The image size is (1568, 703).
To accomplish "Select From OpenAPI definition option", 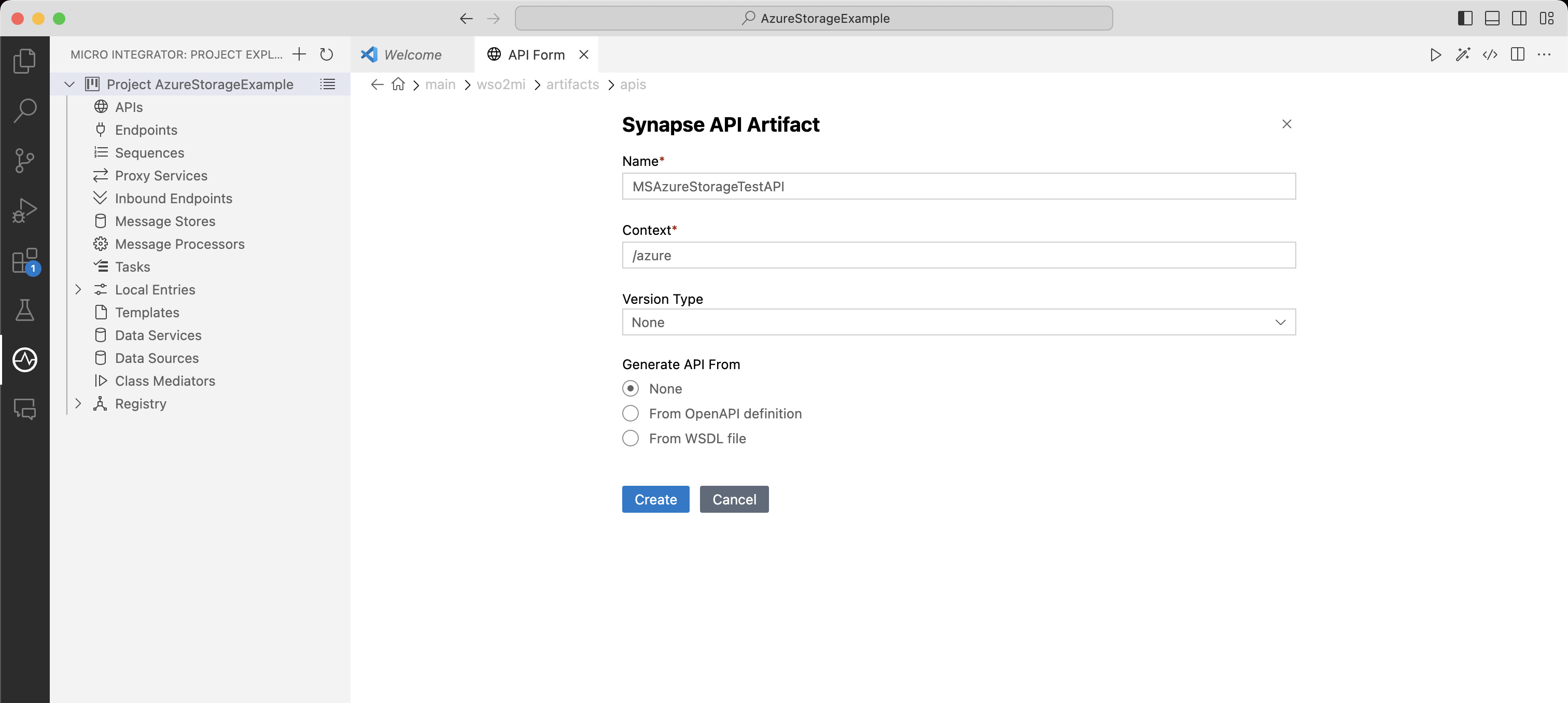I will pos(631,413).
